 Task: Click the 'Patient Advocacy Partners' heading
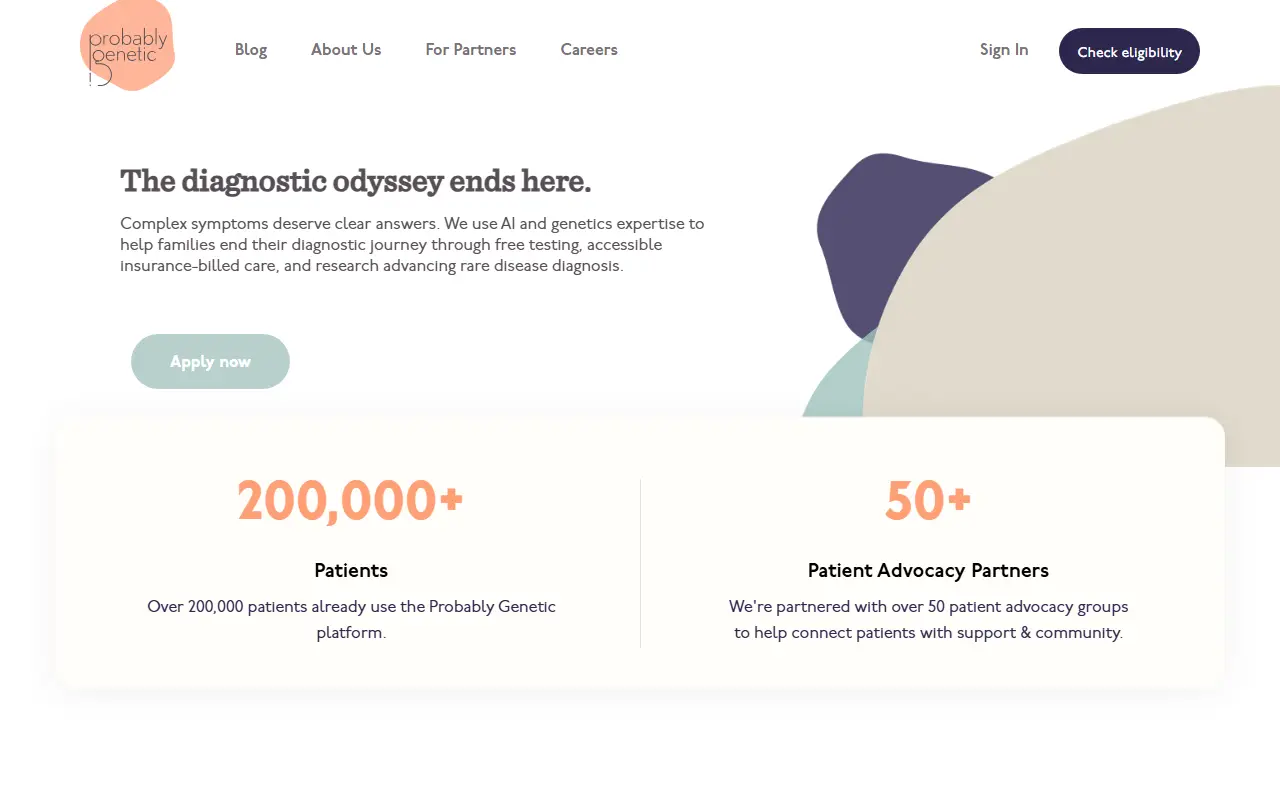(x=928, y=571)
